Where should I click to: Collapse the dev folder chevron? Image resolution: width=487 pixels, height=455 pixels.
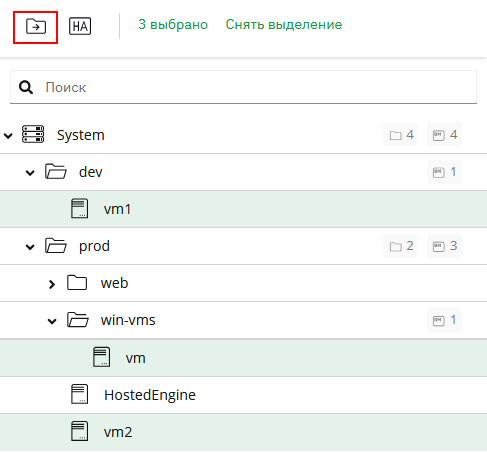[x=30, y=173]
